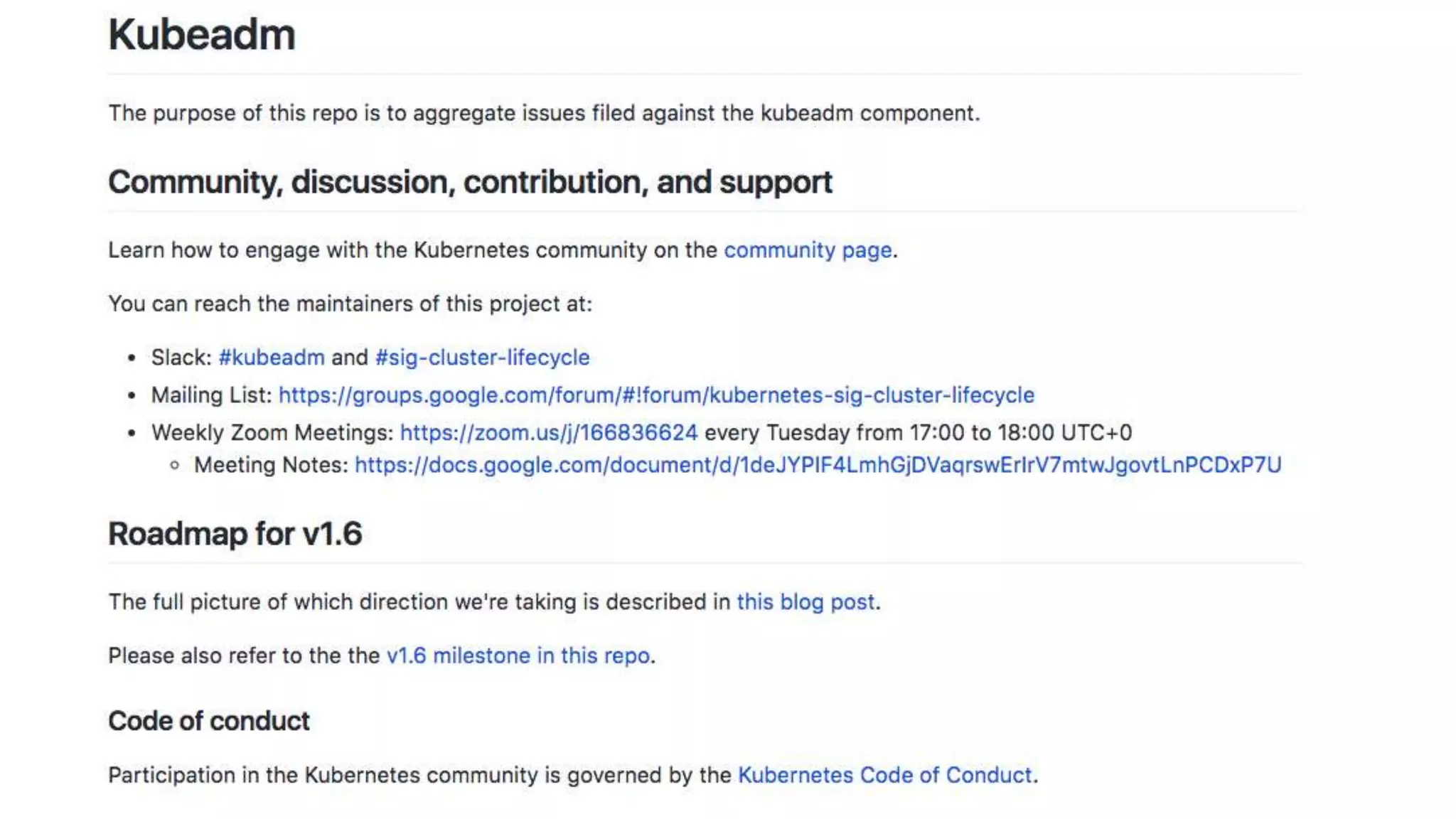Click the repo purpose description paragraph
The image size is (1456, 819).
[544, 113]
